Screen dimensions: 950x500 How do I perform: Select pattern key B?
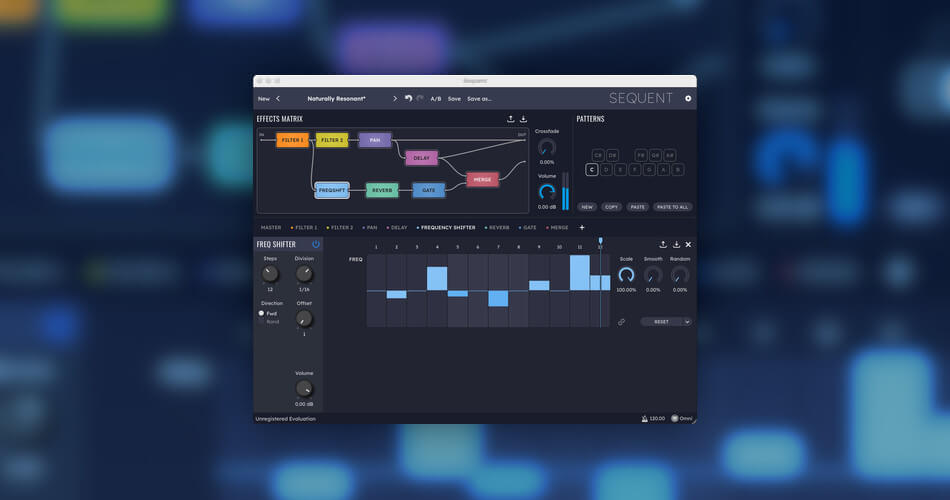pyautogui.click(x=678, y=170)
